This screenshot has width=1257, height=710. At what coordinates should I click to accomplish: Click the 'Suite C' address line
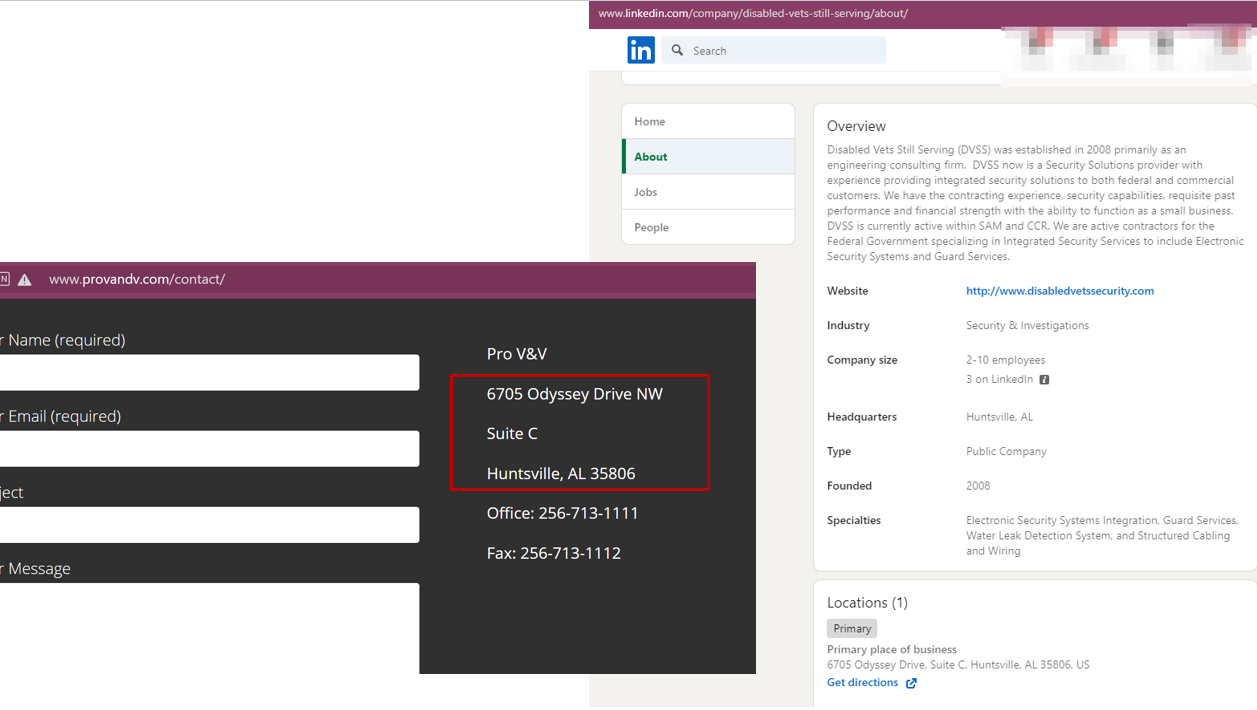512,433
